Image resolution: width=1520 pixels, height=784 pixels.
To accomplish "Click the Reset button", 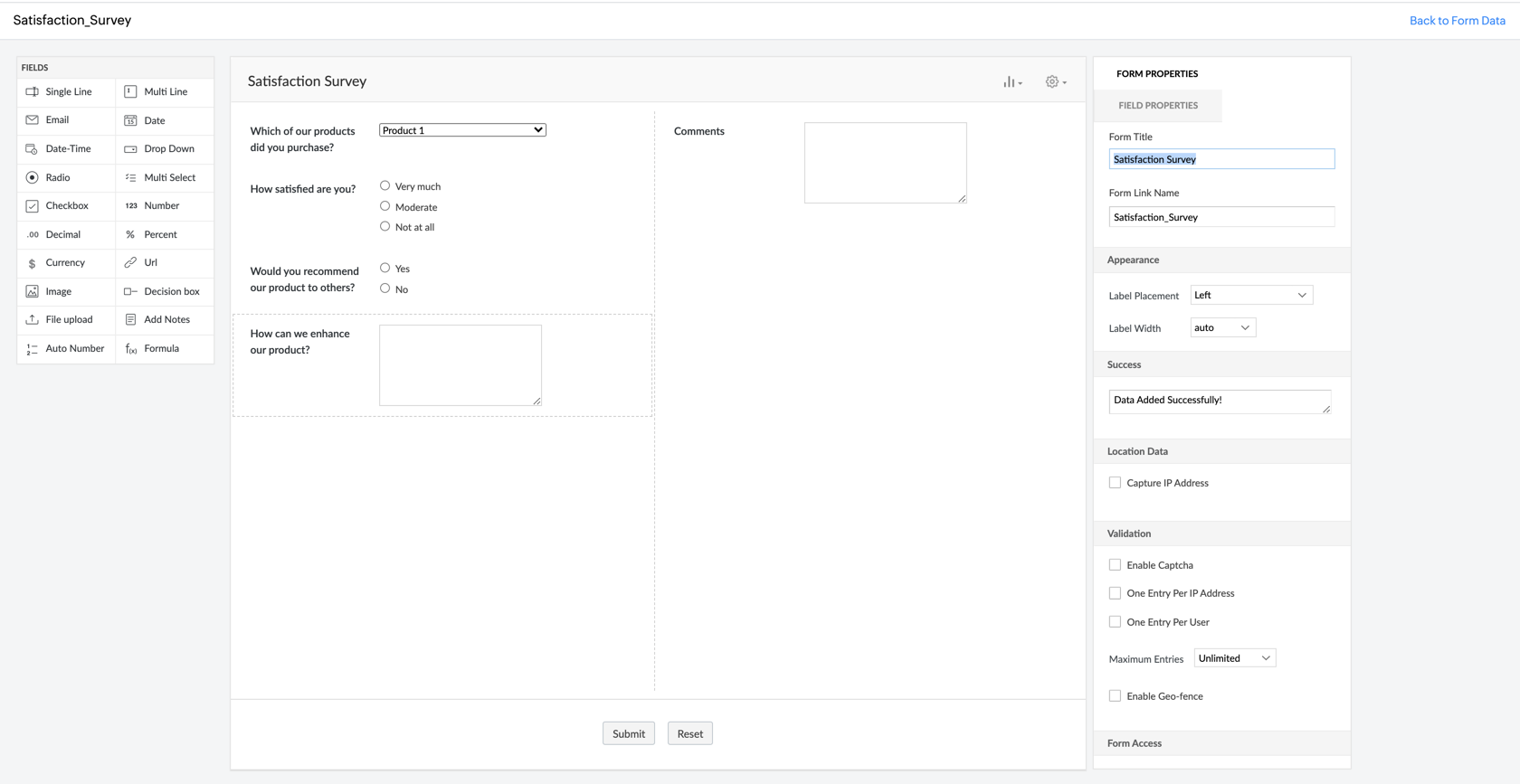I will (x=690, y=733).
